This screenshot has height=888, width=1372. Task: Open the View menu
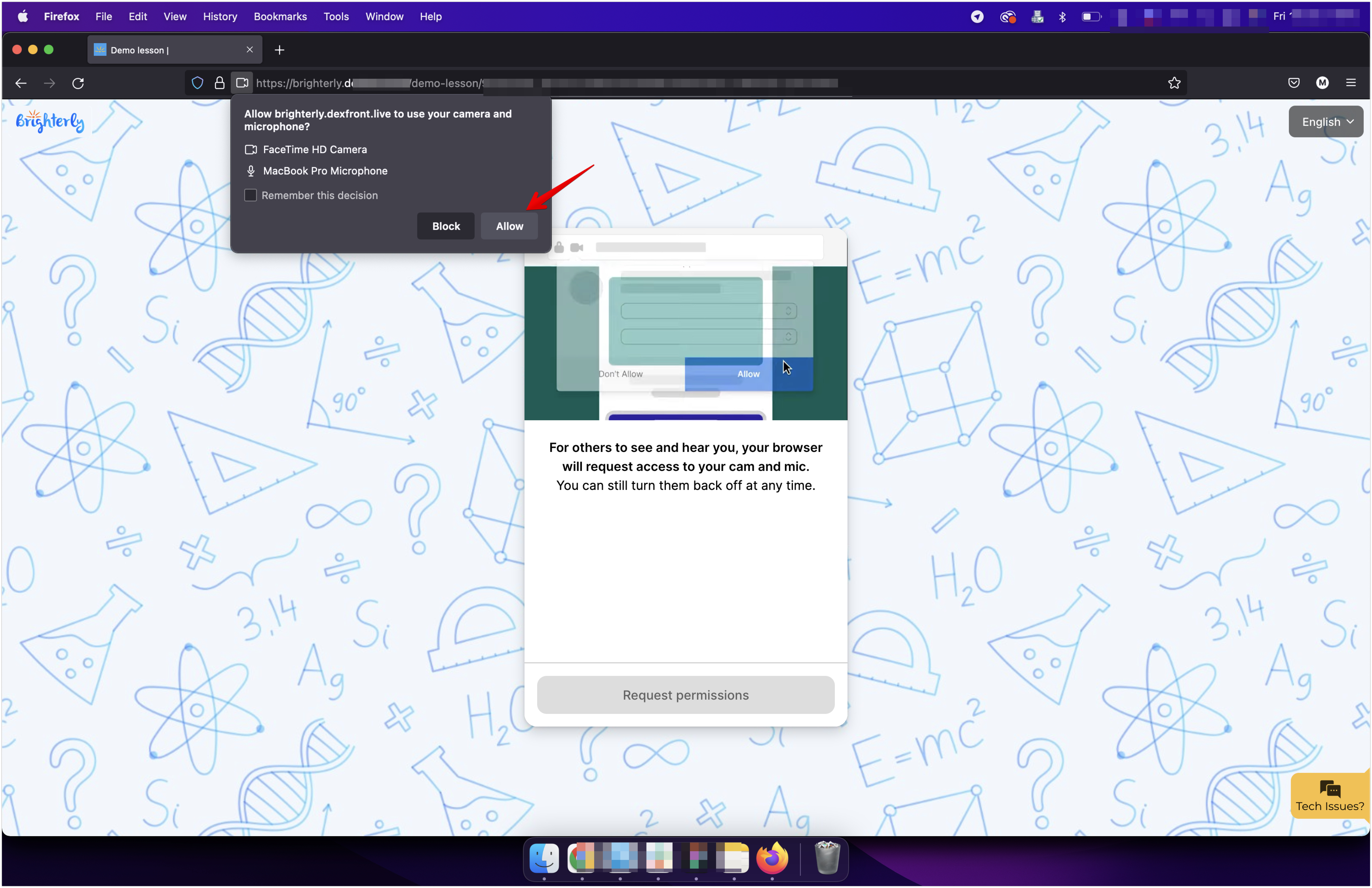coord(175,17)
